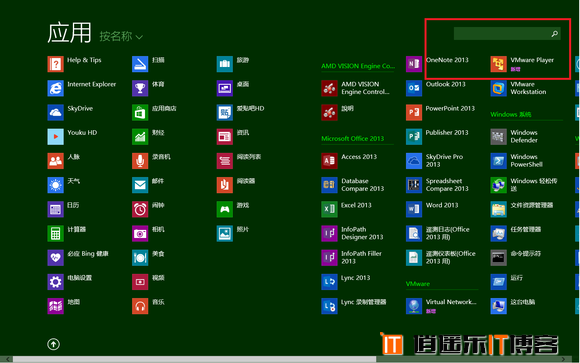Launch 任务管理器 Task Manager
This screenshot has height=363, width=580.
tap(516, 233)
